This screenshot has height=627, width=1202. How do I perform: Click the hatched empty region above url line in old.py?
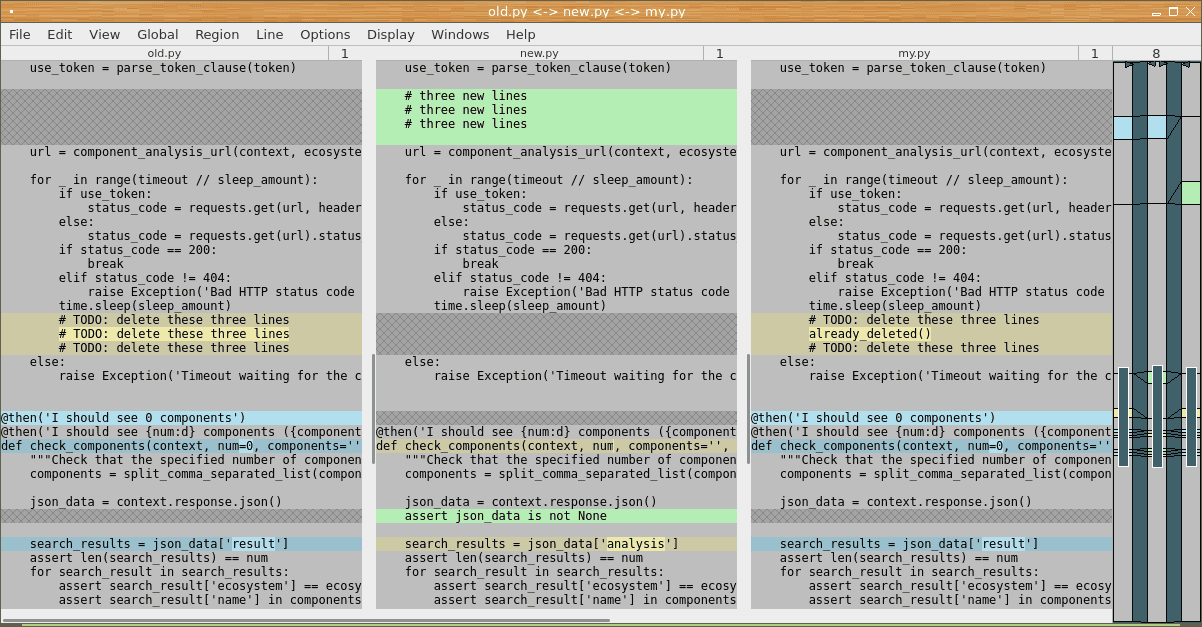point(181,117)
